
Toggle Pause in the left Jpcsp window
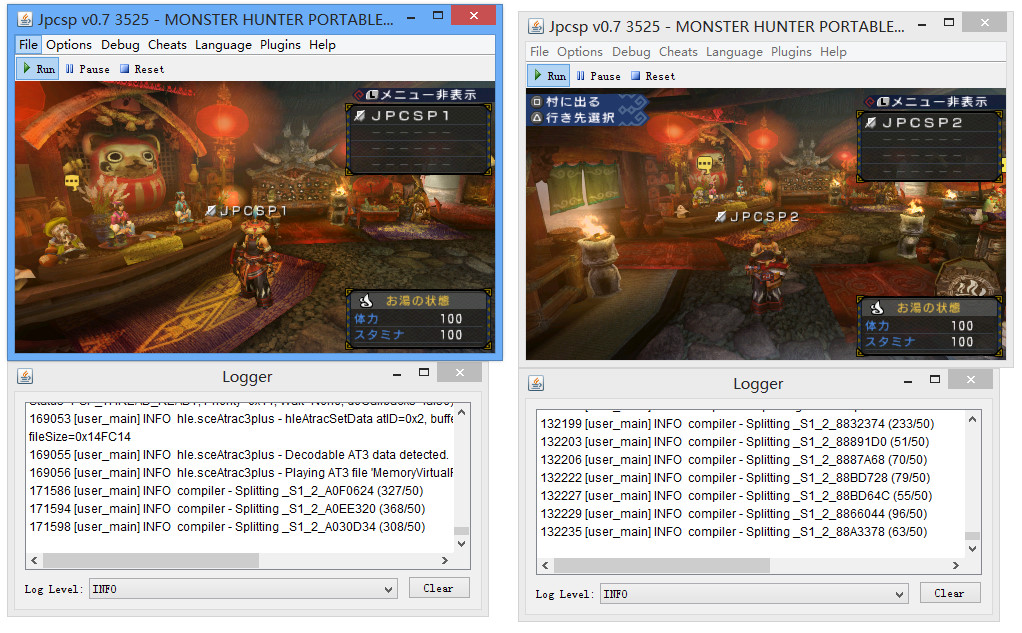pyautogui.click(x=87, y=69)
